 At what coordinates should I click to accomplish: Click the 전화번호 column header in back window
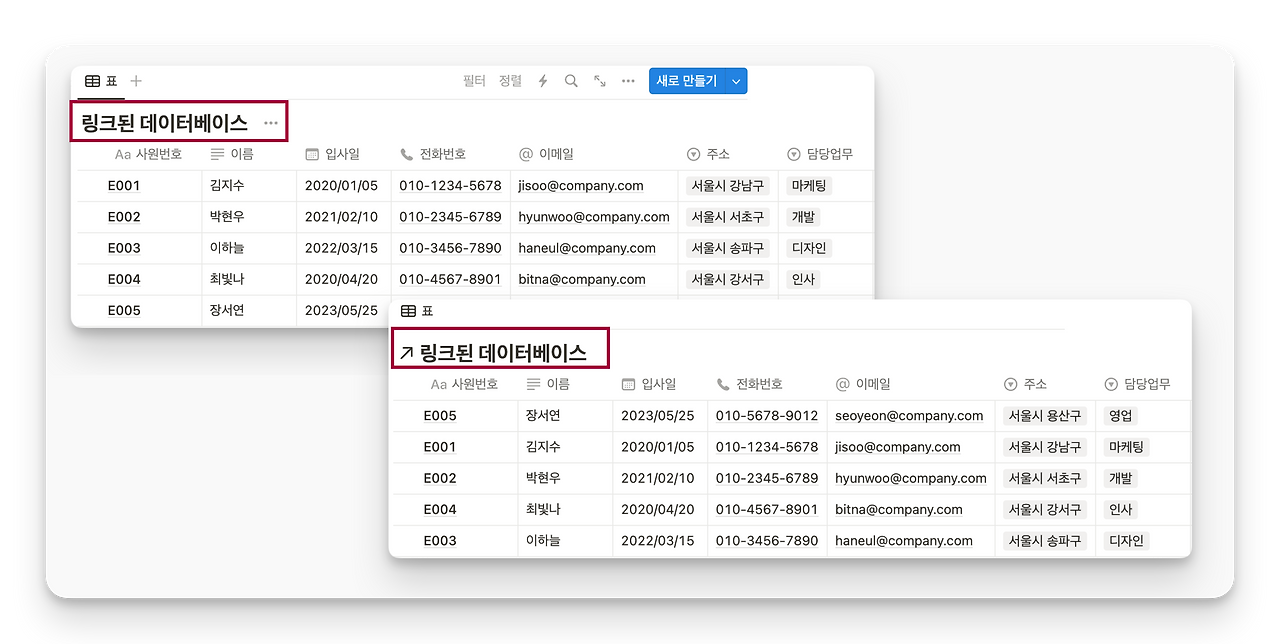pos(433,154)
